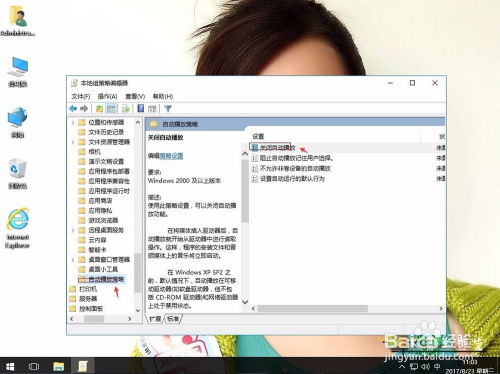The image size is (500, 374).
Task: Select the 设置自动运行的默认行为 policy setting
Action: pyautogui.click(x=288, y=179)
